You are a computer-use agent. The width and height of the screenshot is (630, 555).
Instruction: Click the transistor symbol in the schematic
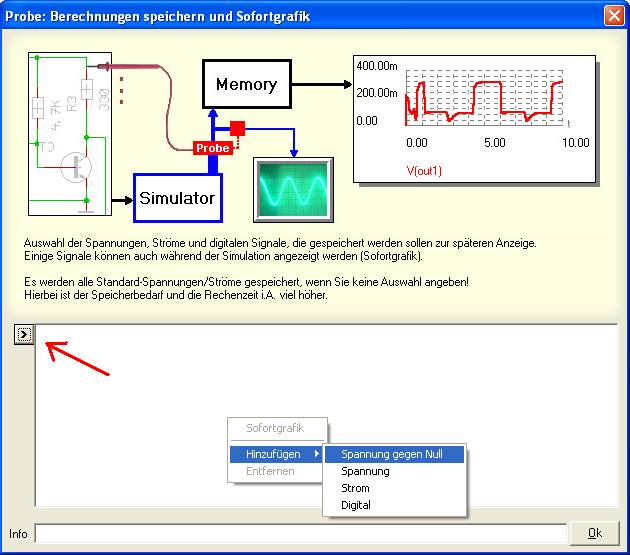tap(73, 166)
